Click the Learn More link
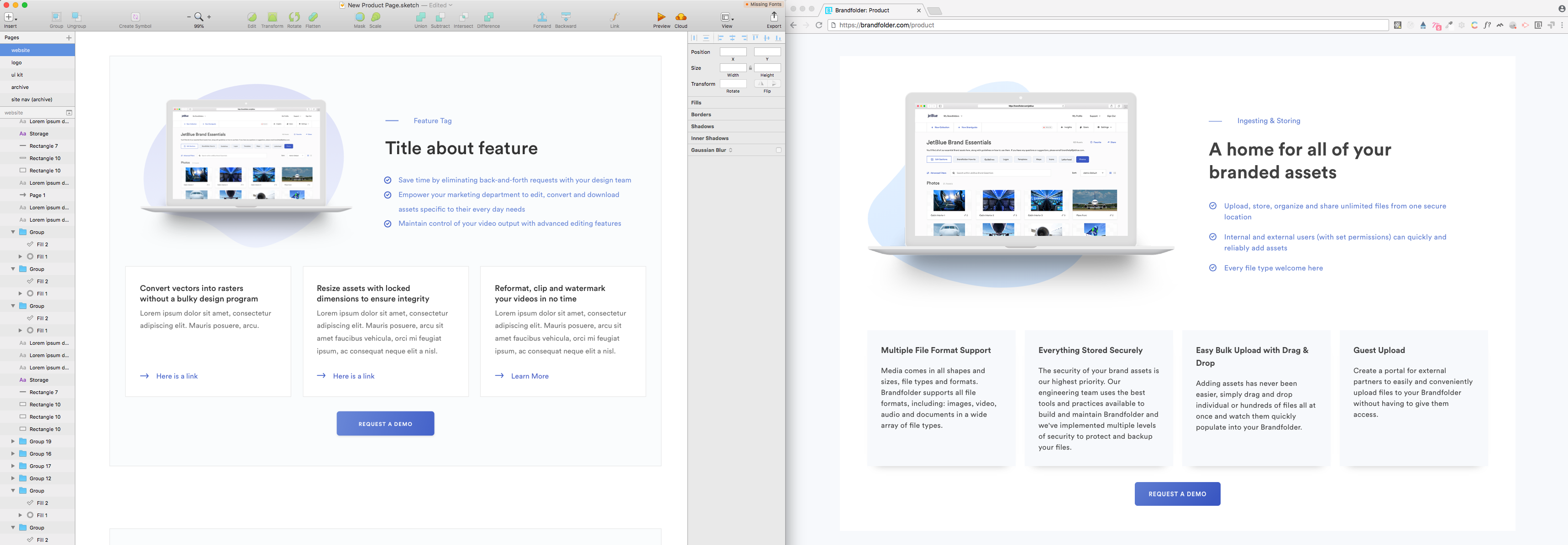The image size is (1568, 545). [530, 376]
